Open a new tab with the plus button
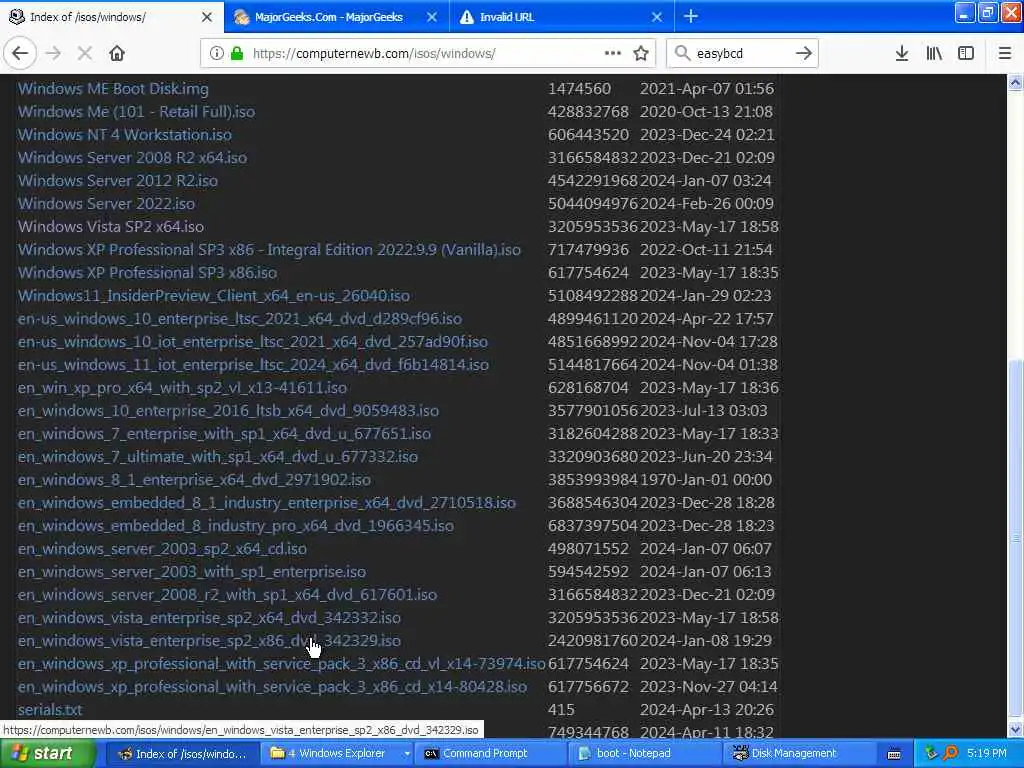 pos(691,16)
